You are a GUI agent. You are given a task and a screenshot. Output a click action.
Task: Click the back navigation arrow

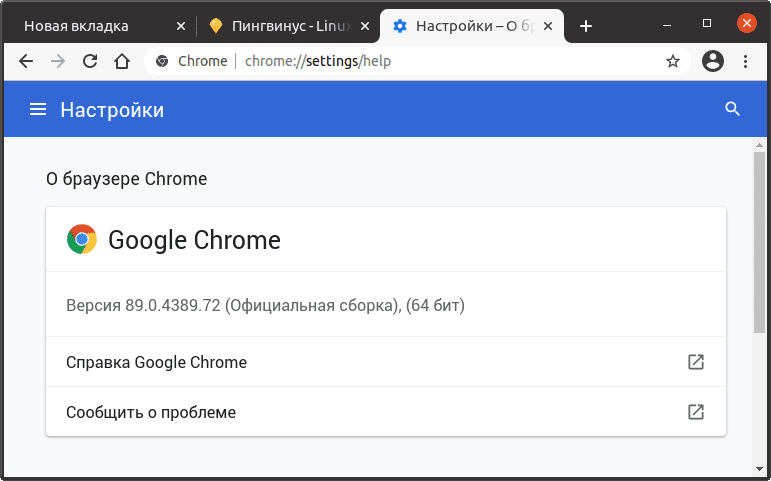coord(26,61)
